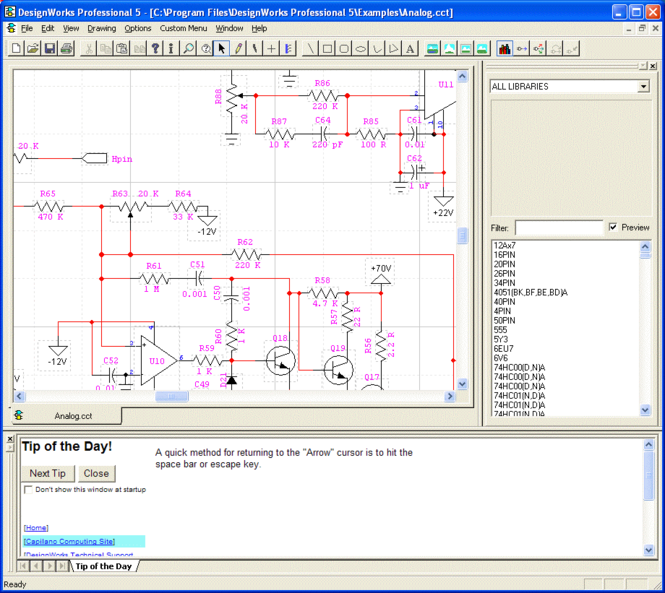Open the Capilano Computing Site link
665x593 pixels.
(x=70, y=541)
